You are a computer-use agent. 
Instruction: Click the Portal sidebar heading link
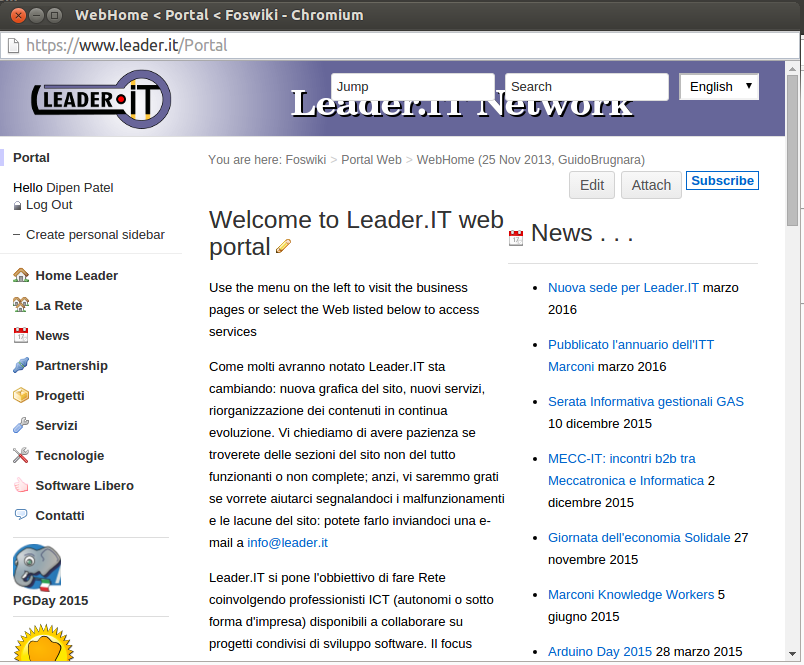pyautogui.click(x=31, y=157)
